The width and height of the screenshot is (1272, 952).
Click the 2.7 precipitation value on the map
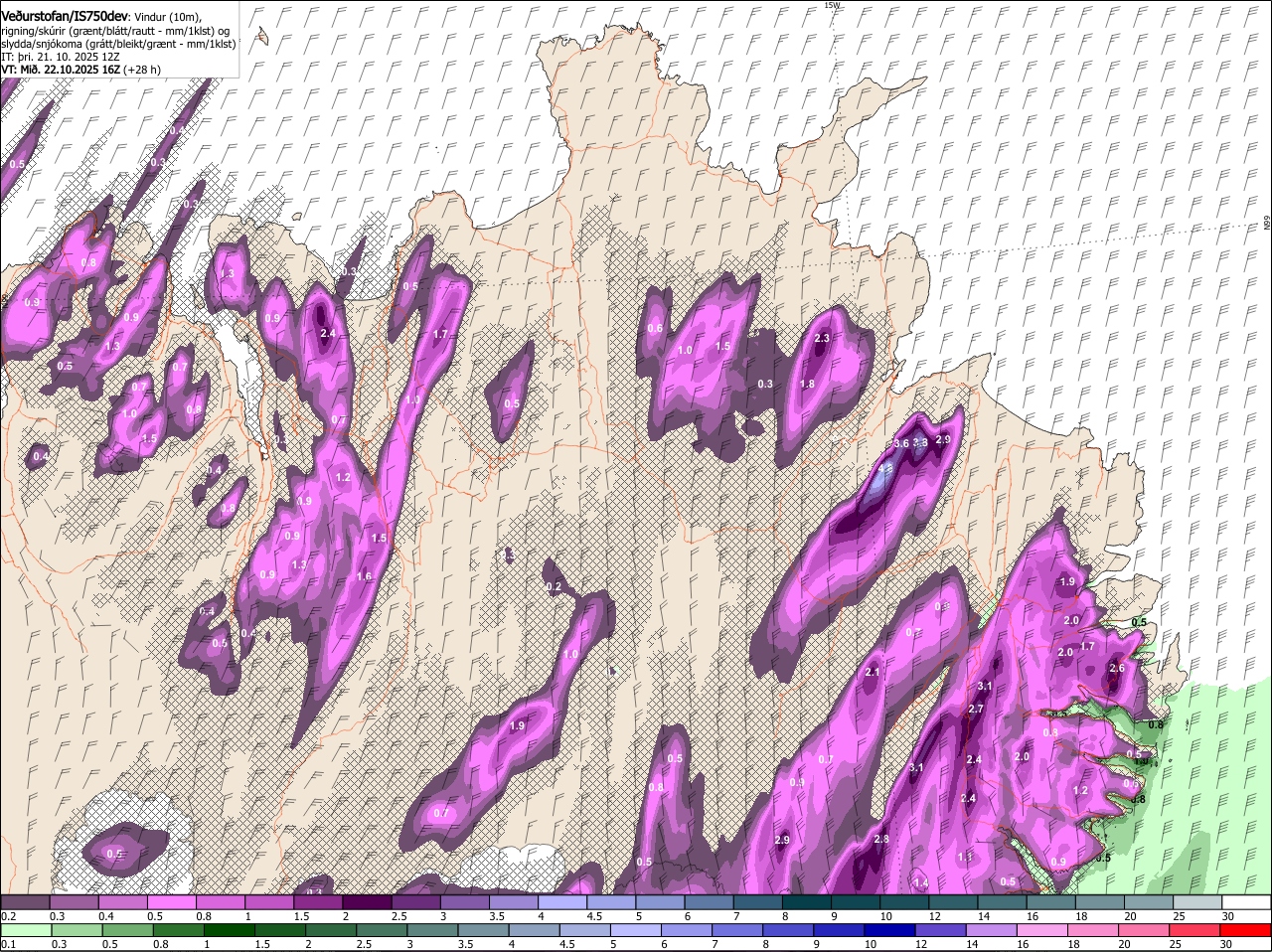tap(975, 709)
